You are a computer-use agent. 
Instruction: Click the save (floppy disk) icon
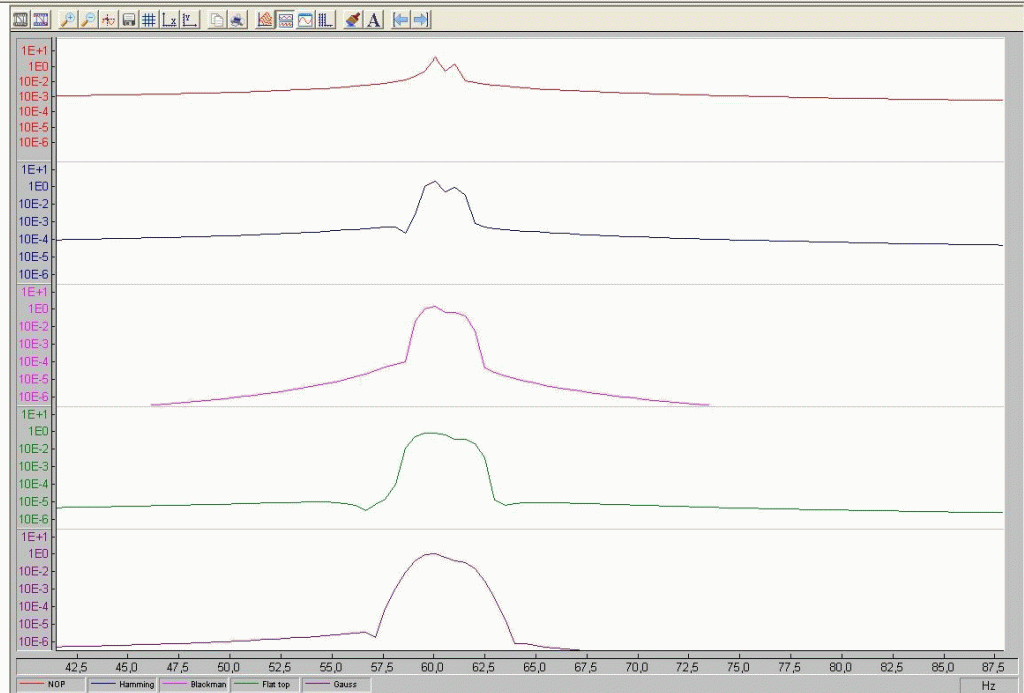click(x=129, y=20)
